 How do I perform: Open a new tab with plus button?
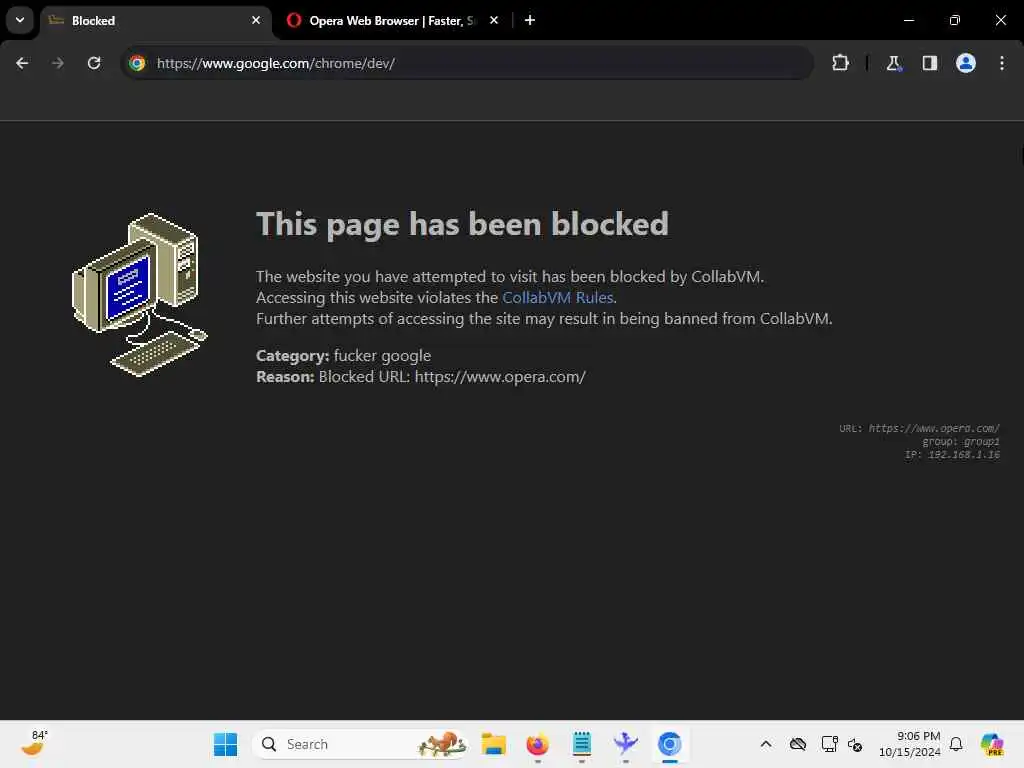point(530,20)
